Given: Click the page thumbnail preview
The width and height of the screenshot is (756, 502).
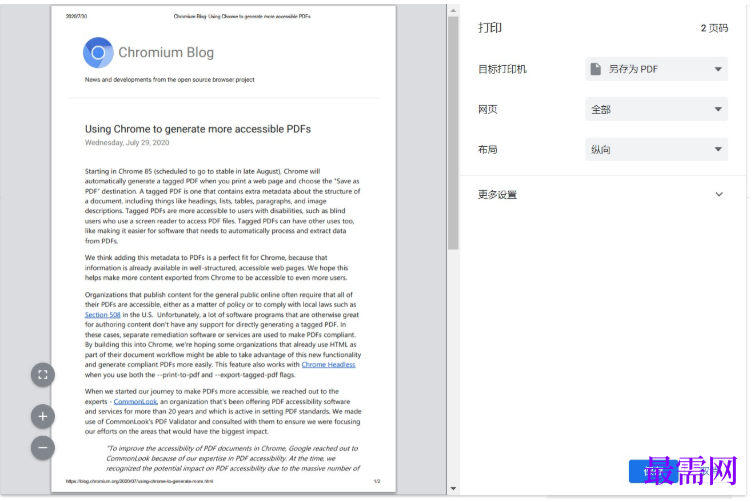Looking at the screenshot, I should [x=223, y=249].
